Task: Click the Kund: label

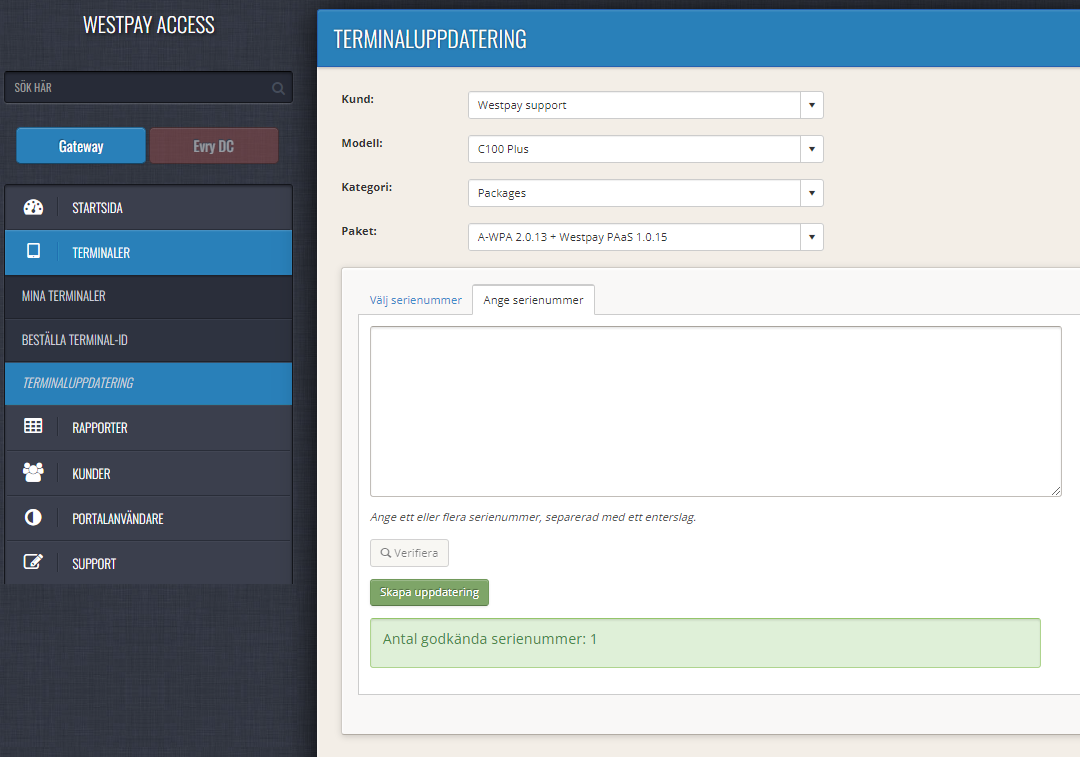Action: point(357,99)
